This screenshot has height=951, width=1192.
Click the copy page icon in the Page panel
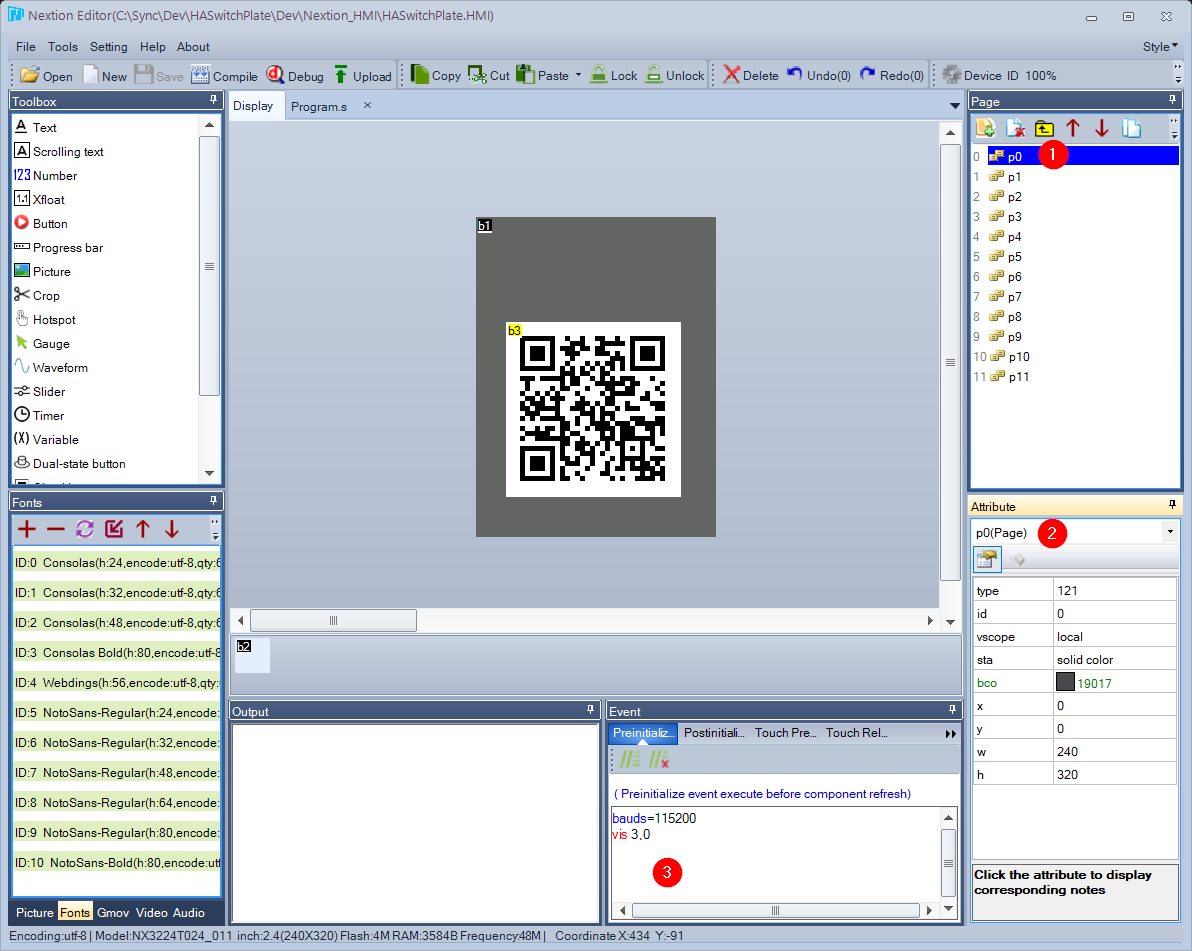click(x=1131, y=128)
